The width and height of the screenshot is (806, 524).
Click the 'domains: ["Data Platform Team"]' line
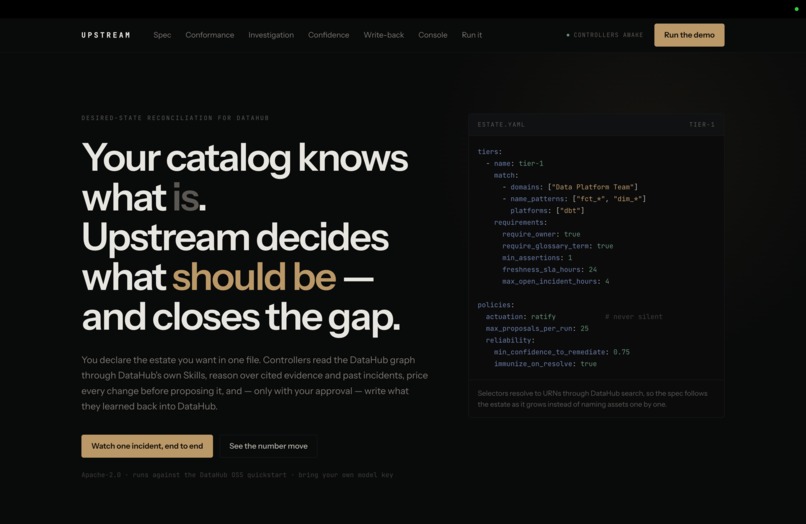tap(570, 187)
